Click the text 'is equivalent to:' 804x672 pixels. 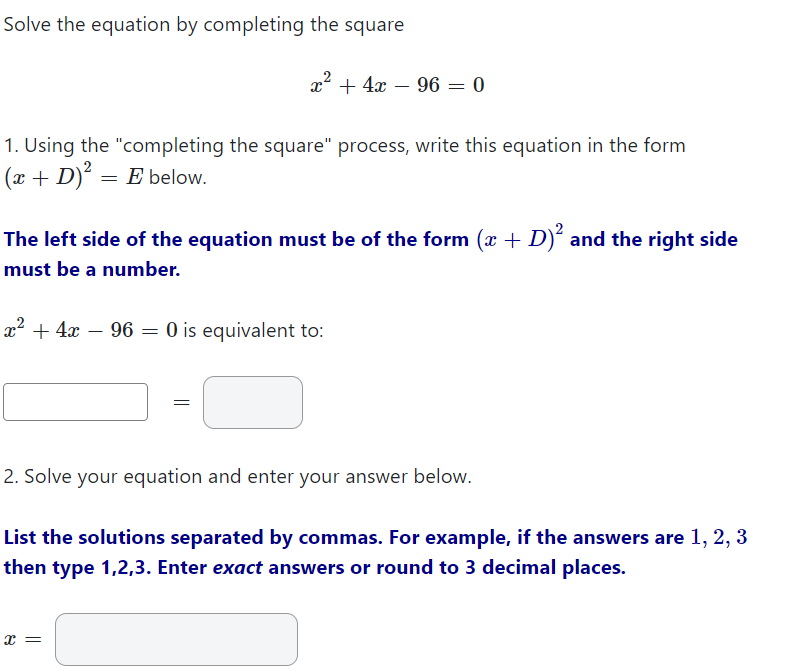coord(255,330)
